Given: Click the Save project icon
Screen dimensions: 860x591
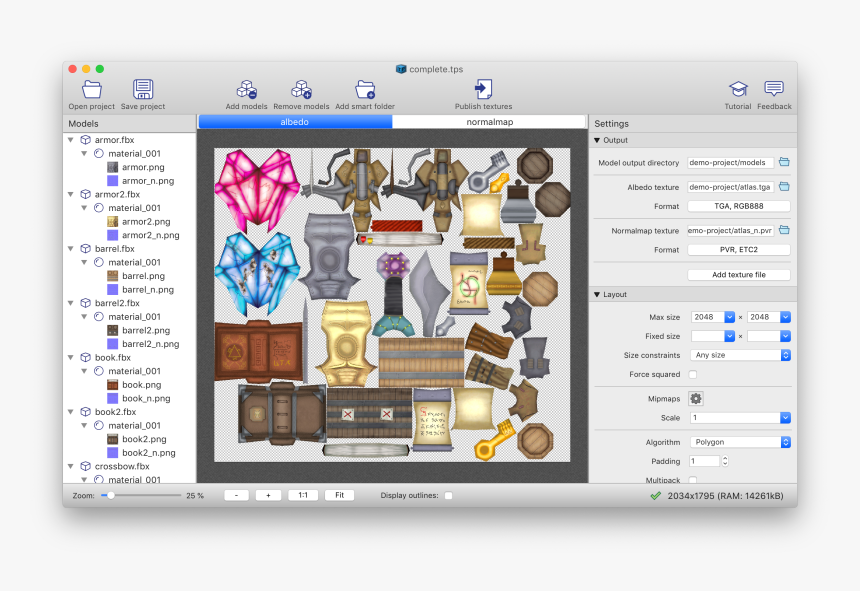Looking at the screenshot, I should (x=143, y=89).
